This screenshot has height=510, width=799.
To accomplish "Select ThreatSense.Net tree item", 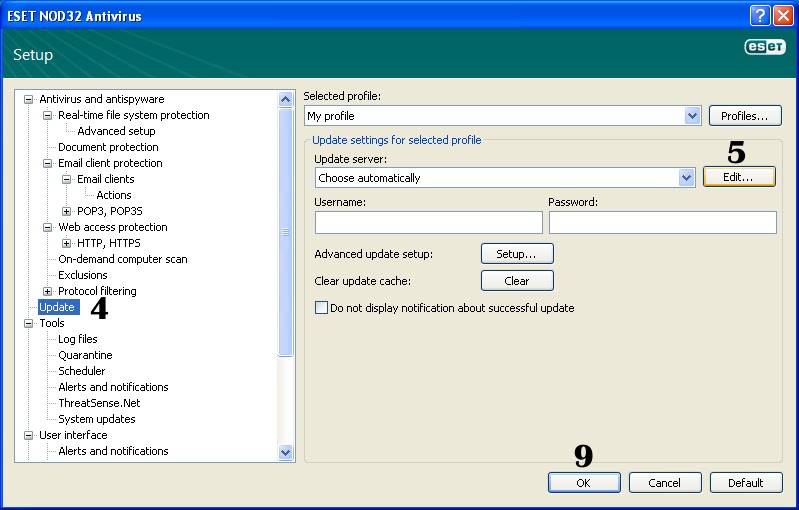I will (99, 403).
